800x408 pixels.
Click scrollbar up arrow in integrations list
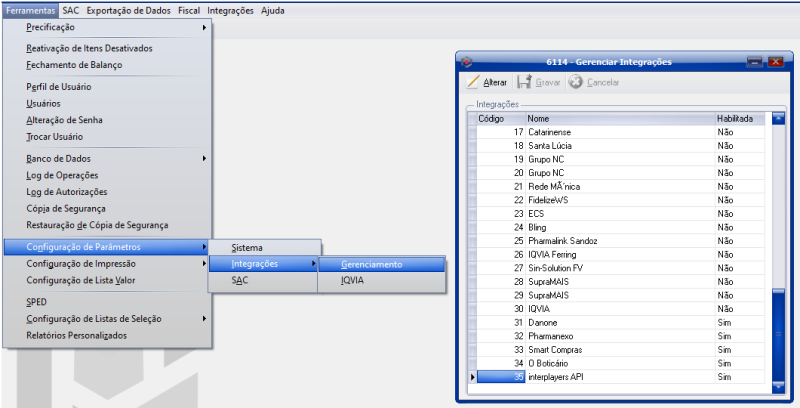coord(778,118)
